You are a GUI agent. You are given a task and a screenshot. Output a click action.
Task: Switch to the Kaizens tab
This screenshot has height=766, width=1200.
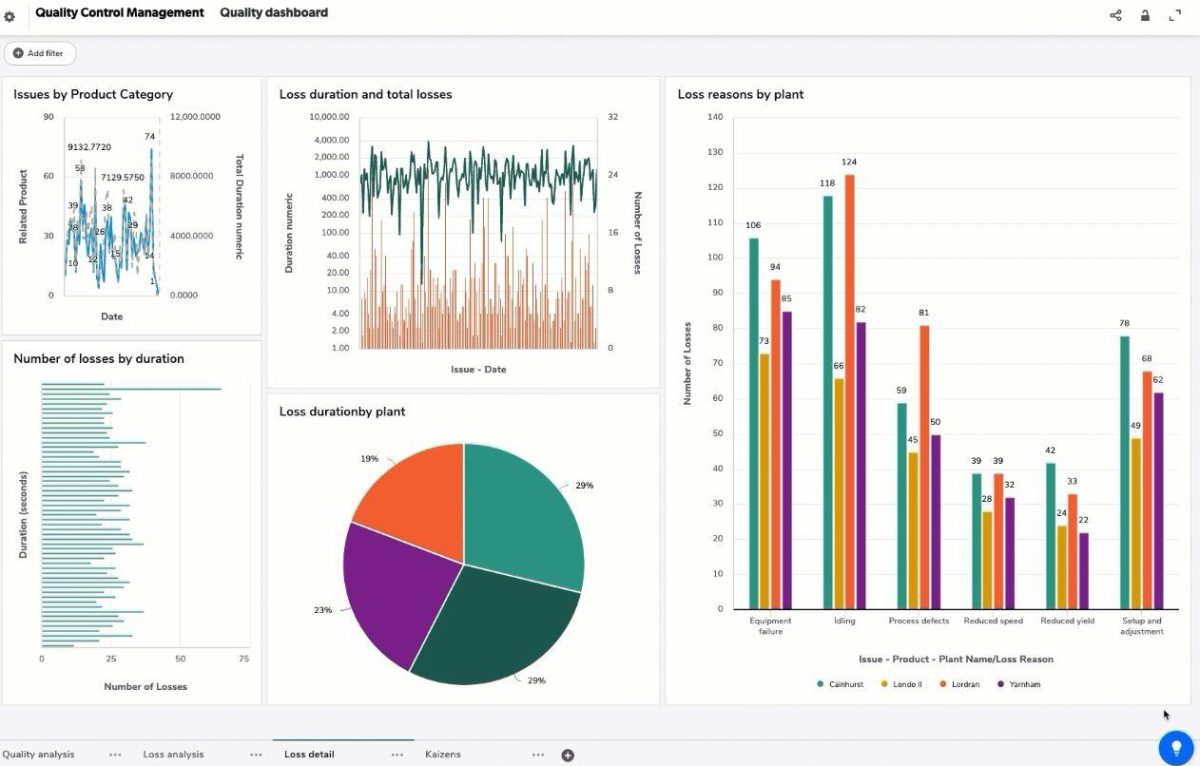coord(443,755)
